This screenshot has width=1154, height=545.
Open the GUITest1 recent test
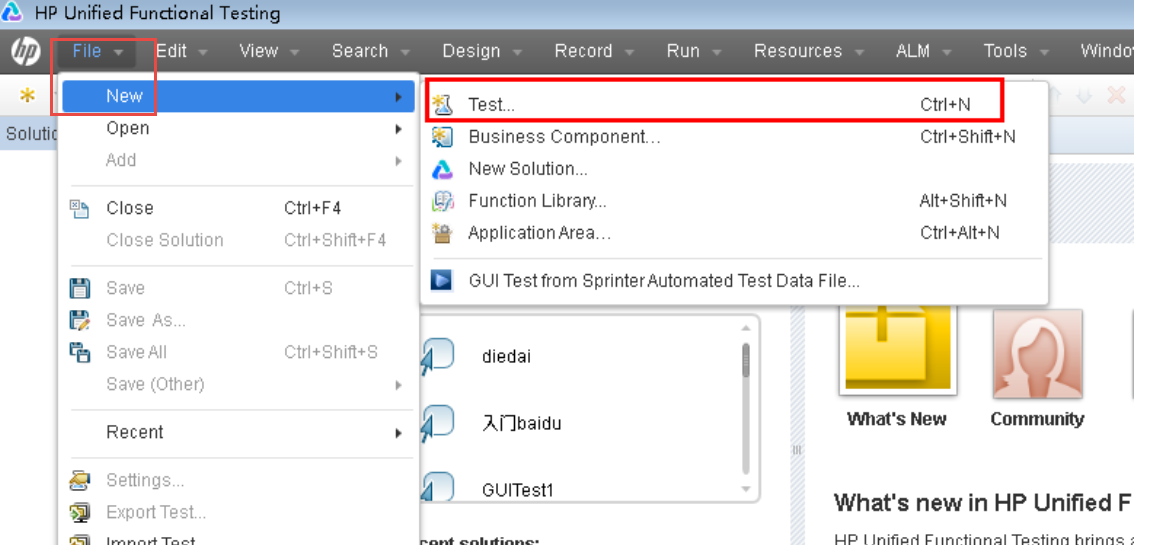point(517,491)
